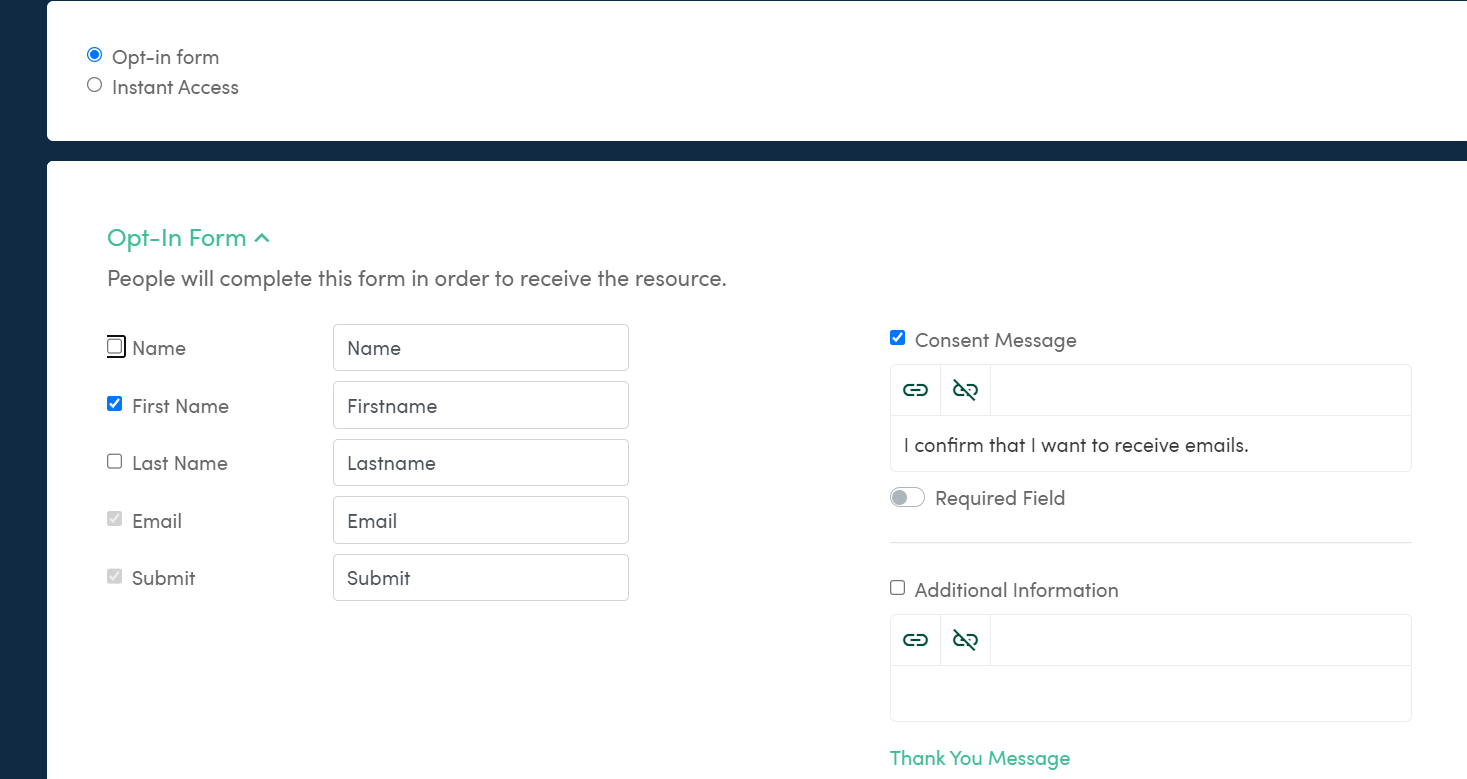The height and width of the screenshot is (779, 1467).
Task: Enable the Additional Information checkbox
Action: (x=898, y=588)
